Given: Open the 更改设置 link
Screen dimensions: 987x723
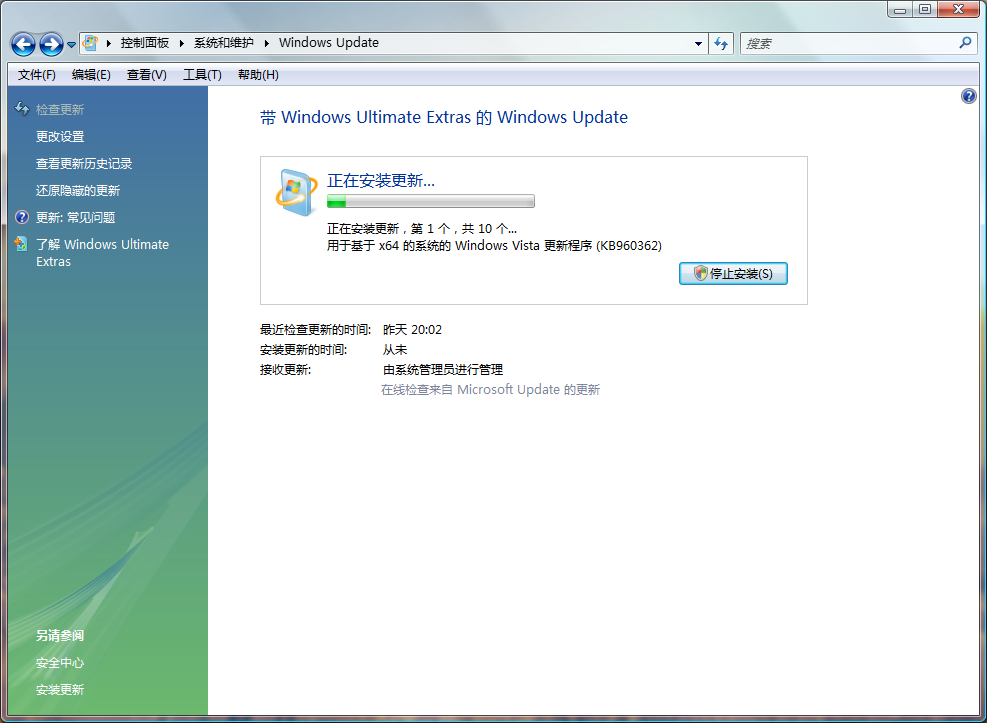Looking at the screenshot, I should pos(60,137).
